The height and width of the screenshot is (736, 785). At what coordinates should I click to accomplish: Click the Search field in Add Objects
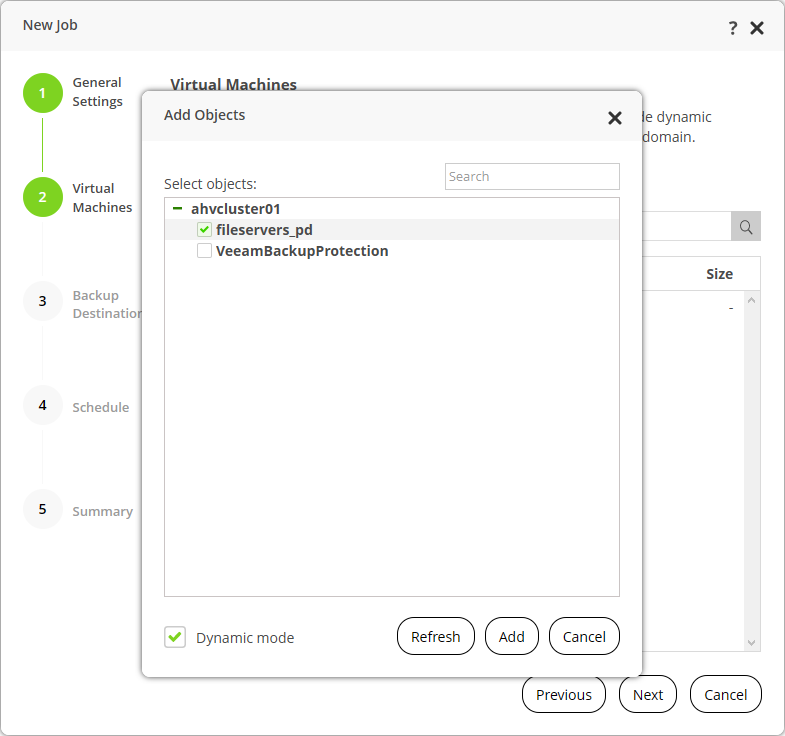click(532, 176)
